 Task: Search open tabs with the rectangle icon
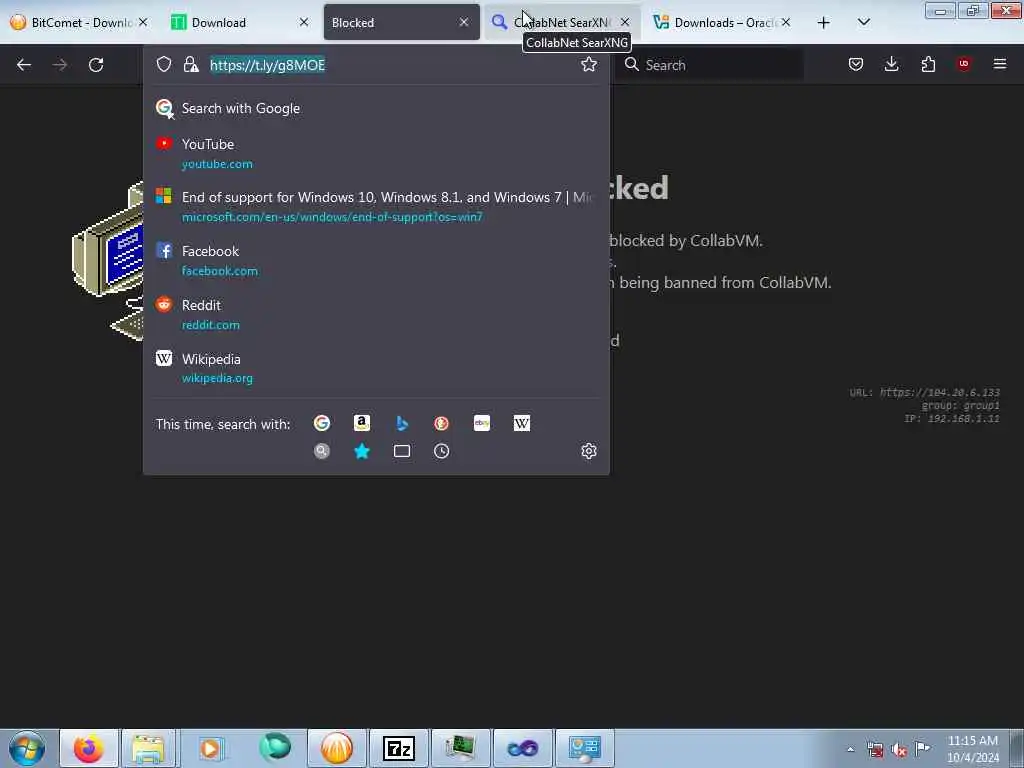[x=402, y=451]
